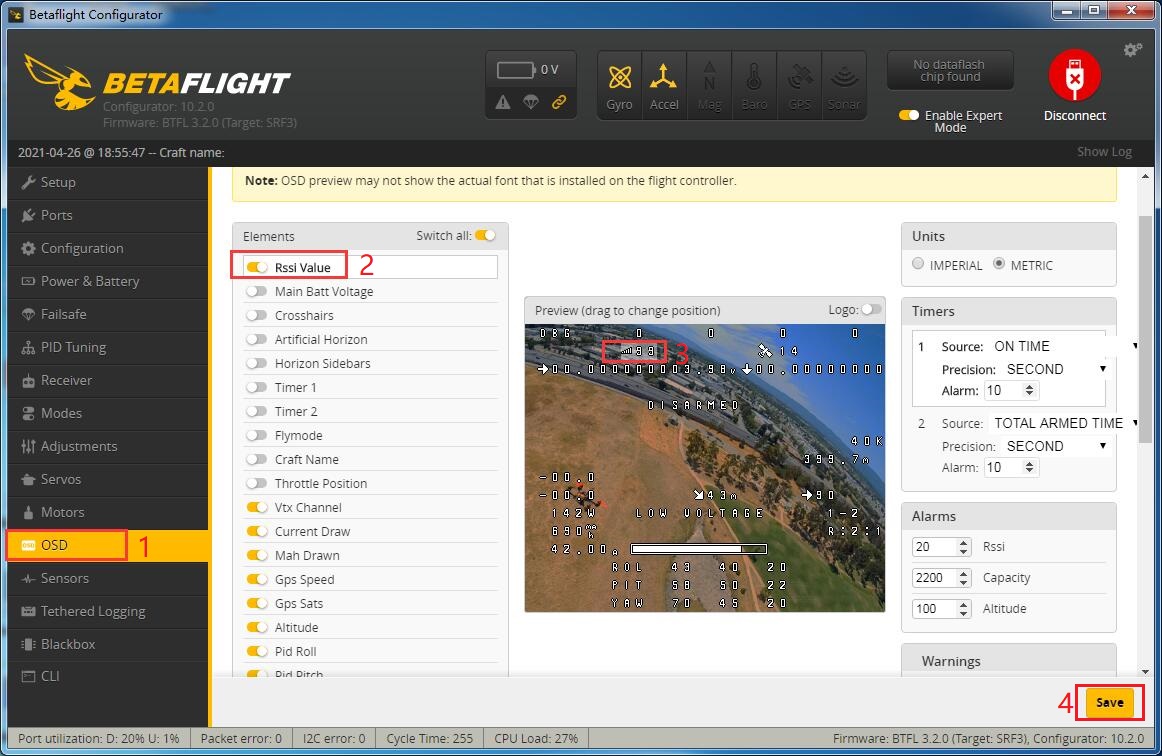Click the Rssi alarm value field
The width and height of the screenshot is (1162, 756).
[934, 547]
